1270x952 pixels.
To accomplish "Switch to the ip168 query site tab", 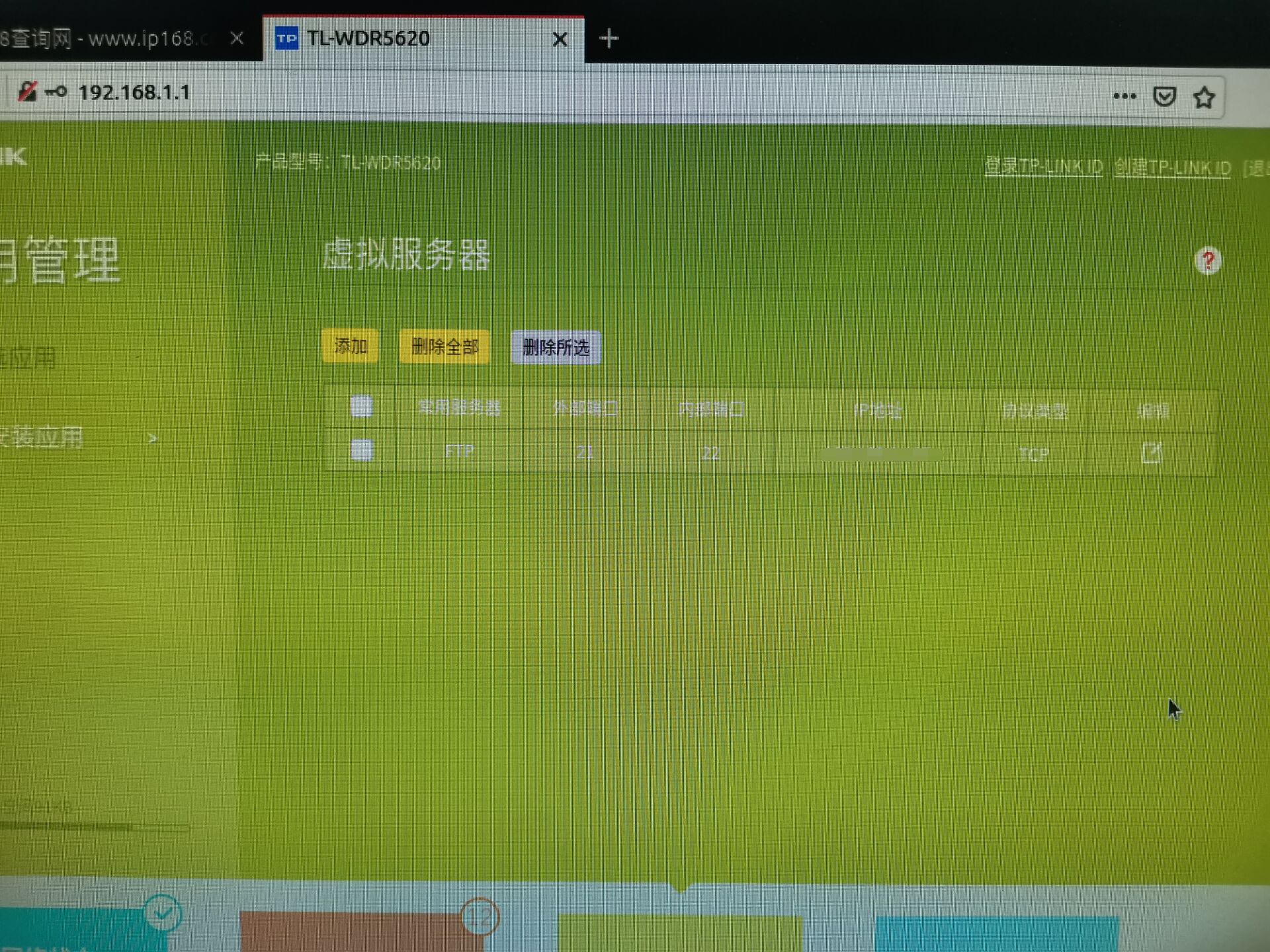I will click(106, 39).
